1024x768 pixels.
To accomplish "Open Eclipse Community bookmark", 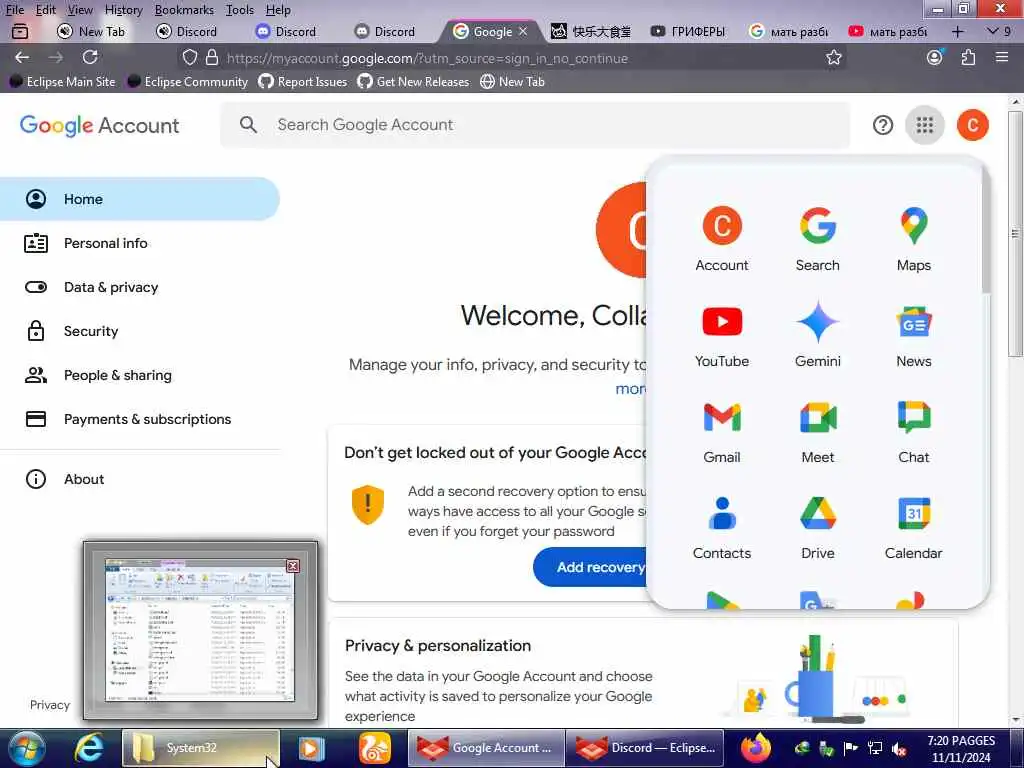I will [x=188, y=82].
